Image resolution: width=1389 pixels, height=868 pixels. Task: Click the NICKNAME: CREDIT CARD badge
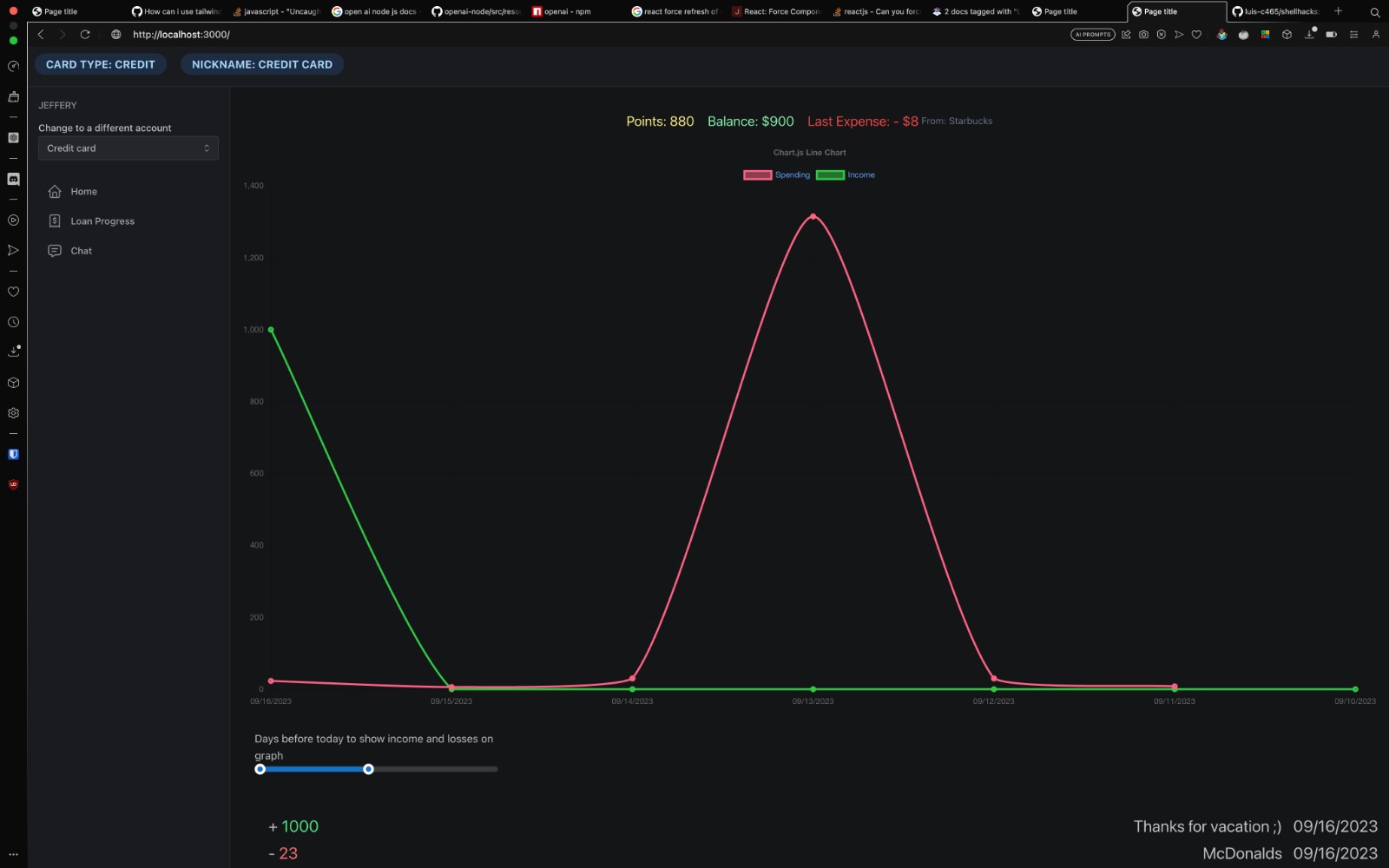pyautogui.click(x=262, y=64)
